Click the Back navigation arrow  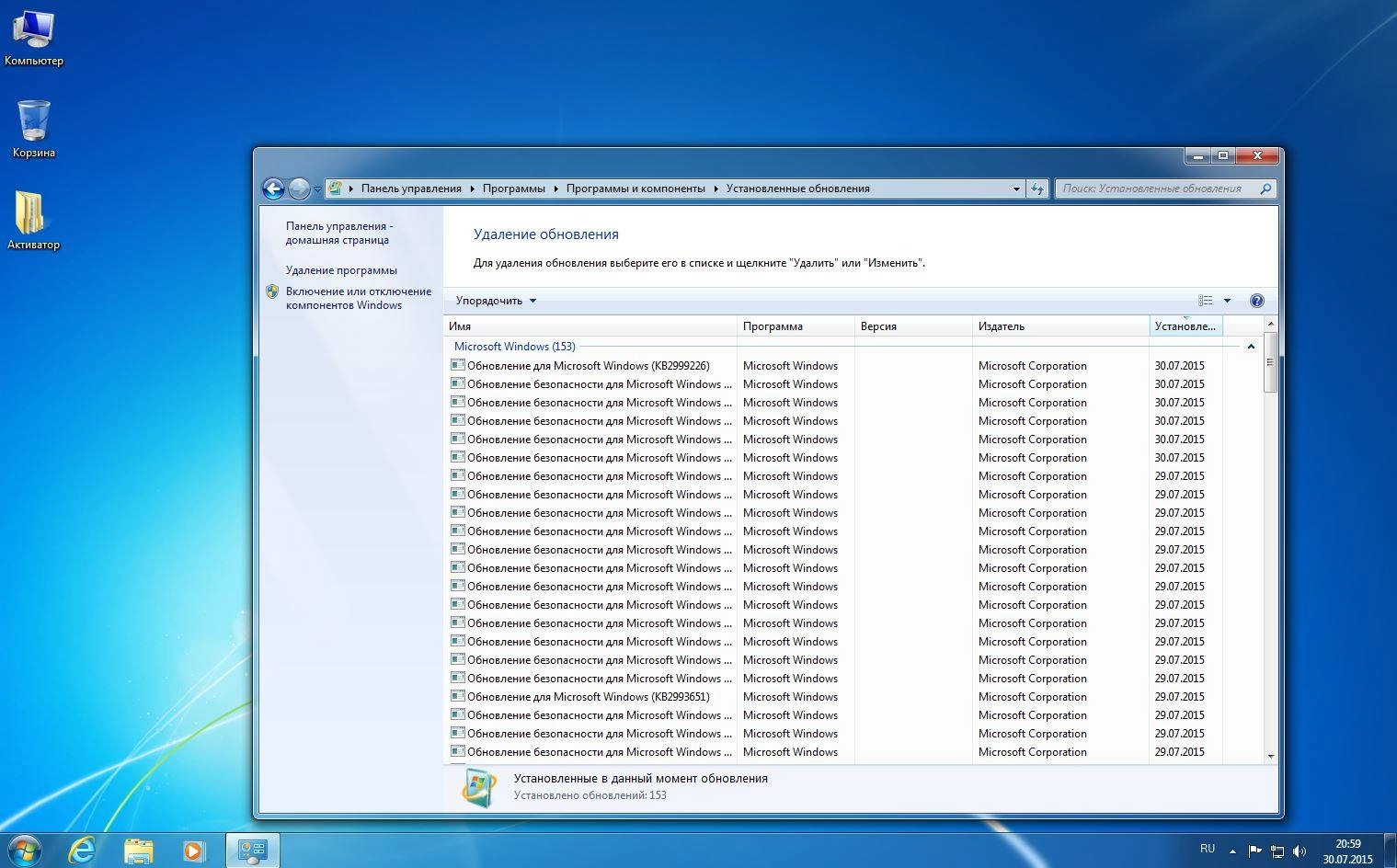(273, 188)
